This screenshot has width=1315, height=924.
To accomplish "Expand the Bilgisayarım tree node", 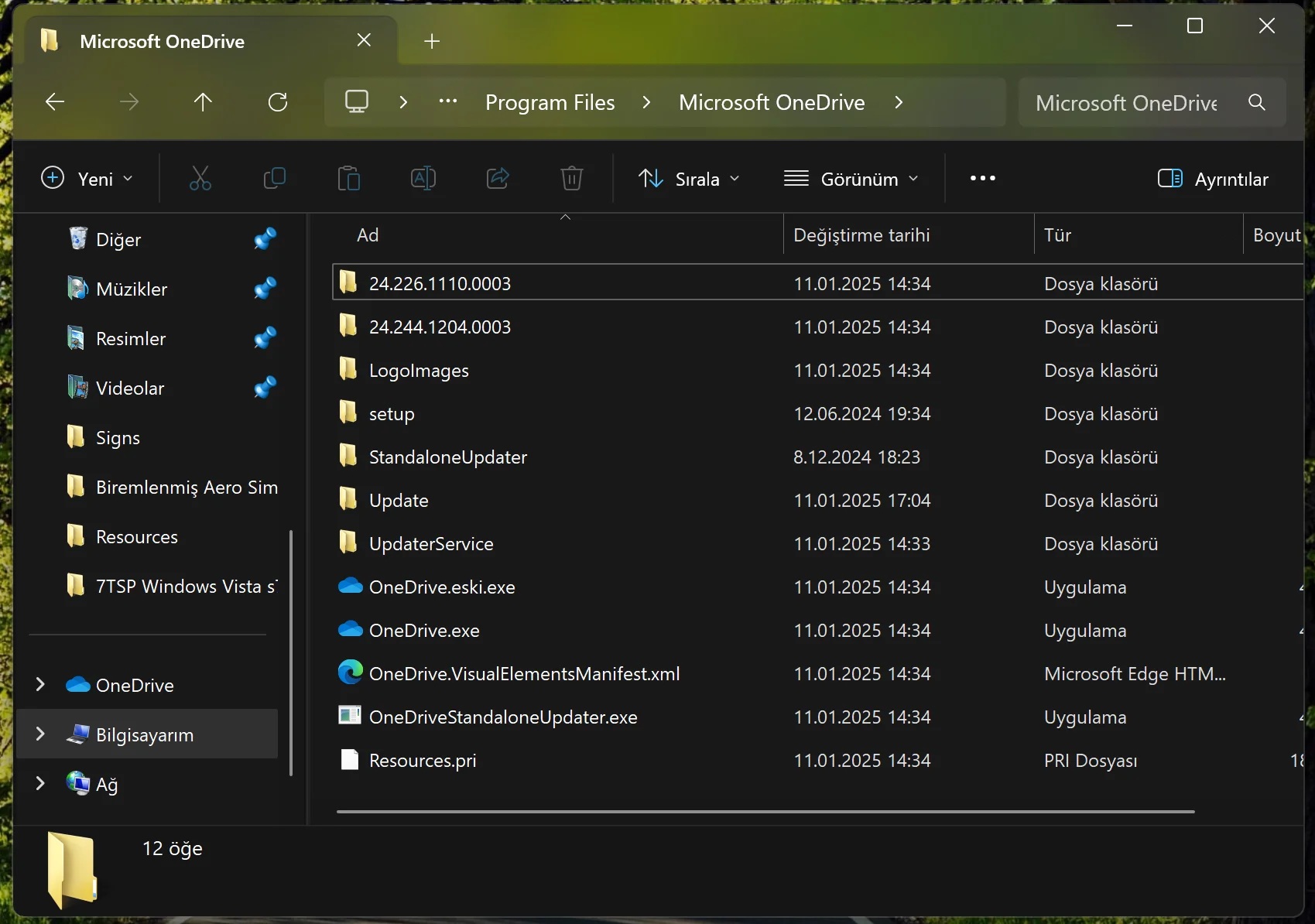I will coord(40,734).
